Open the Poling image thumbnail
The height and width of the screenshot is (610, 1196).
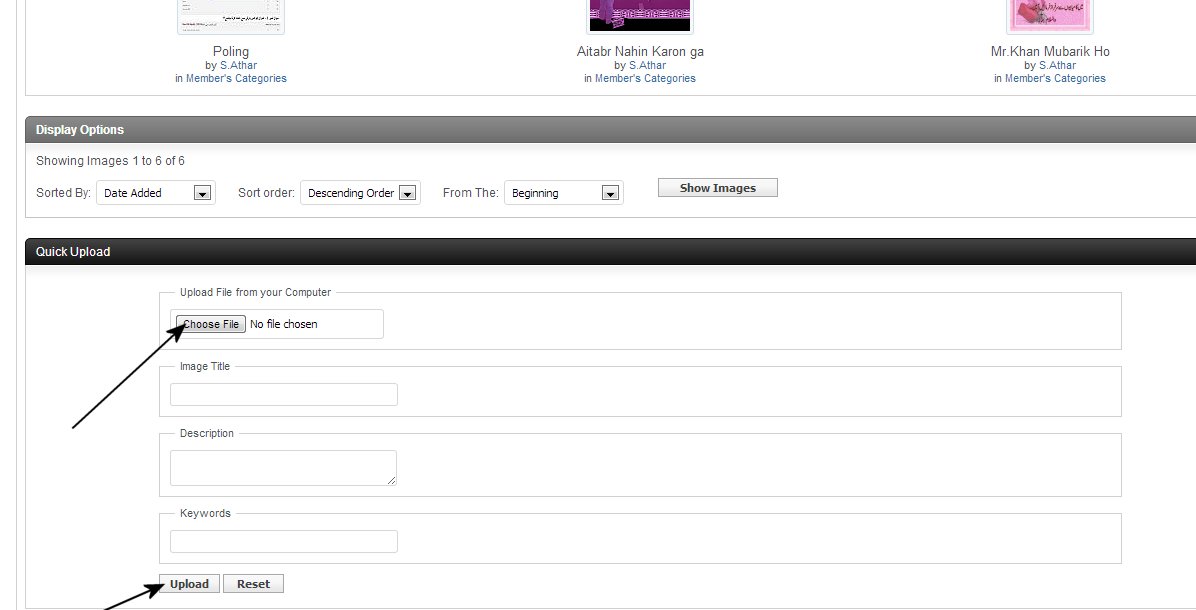coord(231,16)
